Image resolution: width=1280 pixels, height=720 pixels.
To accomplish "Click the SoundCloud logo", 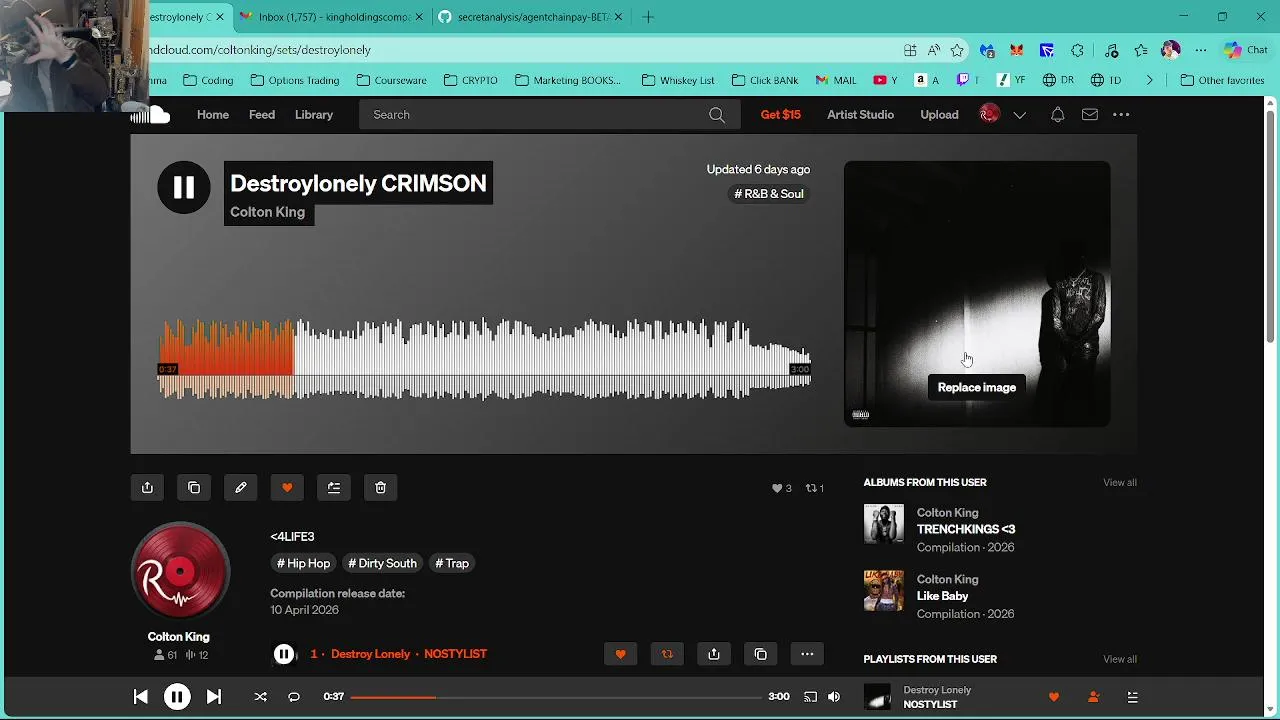I will (x=151, y=115).
